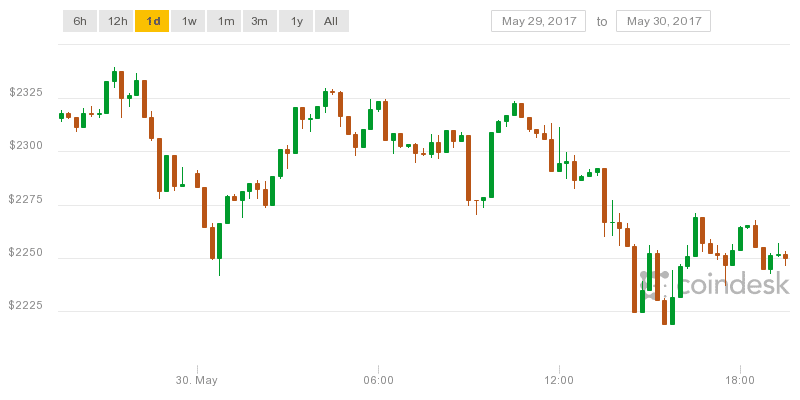Select the 6h time range
Screen dimensions: 800x400
point(80,21)
